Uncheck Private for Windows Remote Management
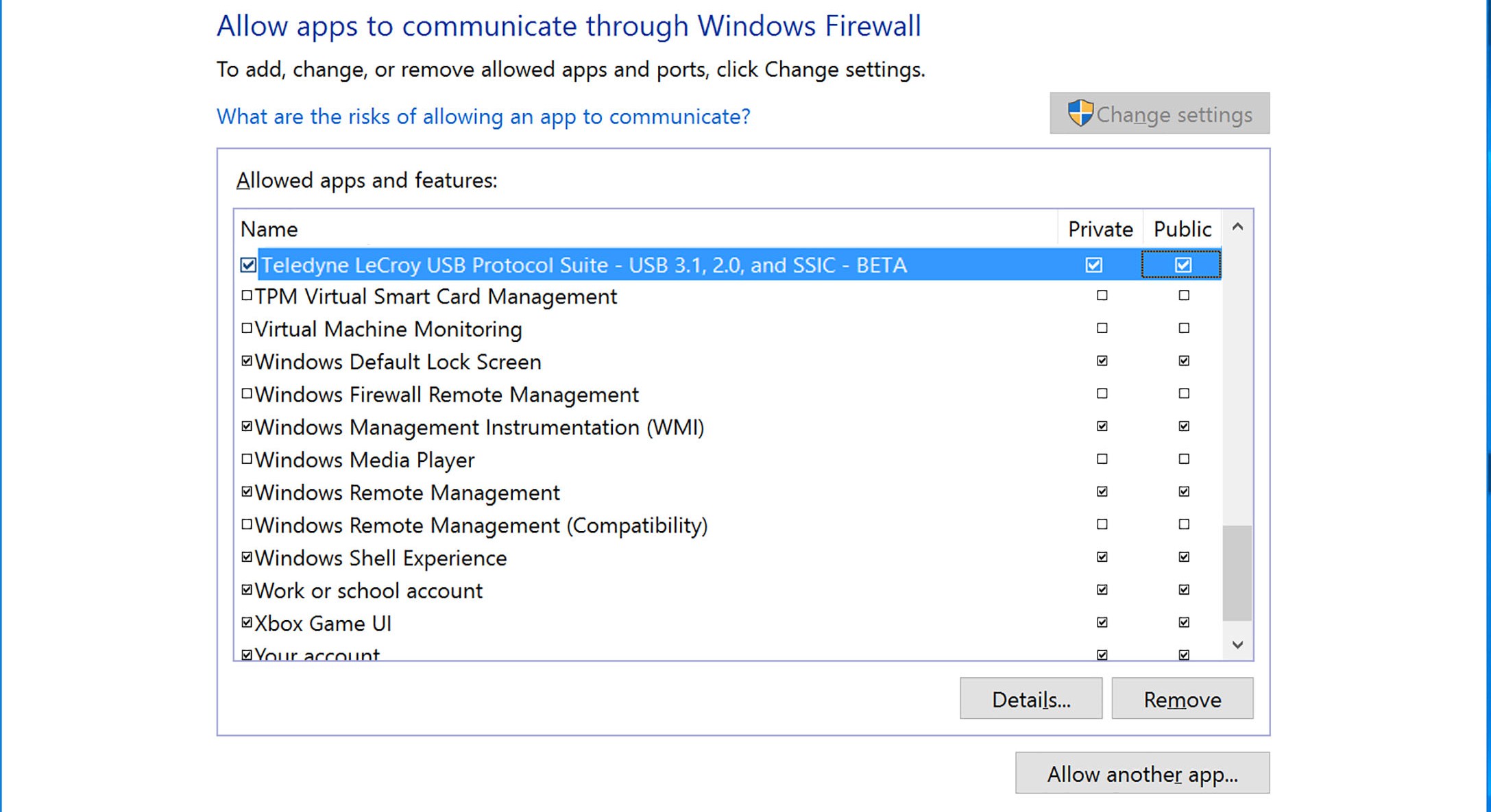 click(x=1102, y=491)
